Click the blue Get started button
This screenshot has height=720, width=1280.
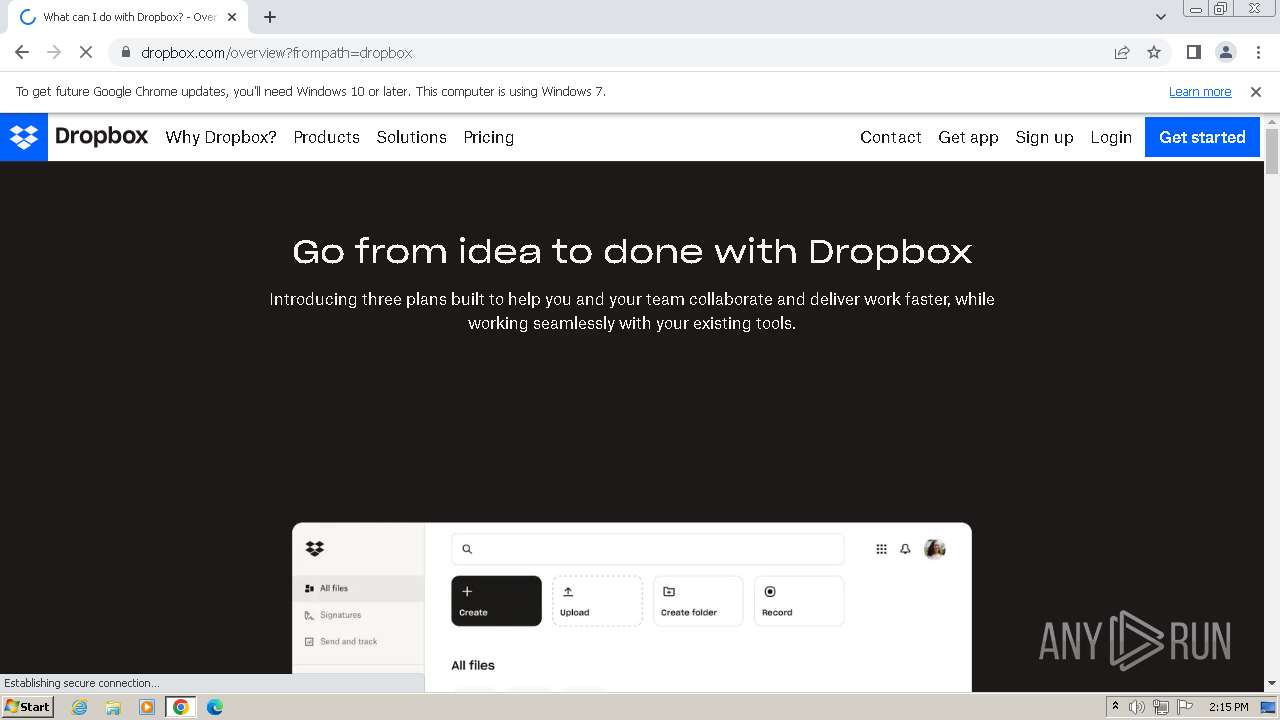coord(1202,137)
